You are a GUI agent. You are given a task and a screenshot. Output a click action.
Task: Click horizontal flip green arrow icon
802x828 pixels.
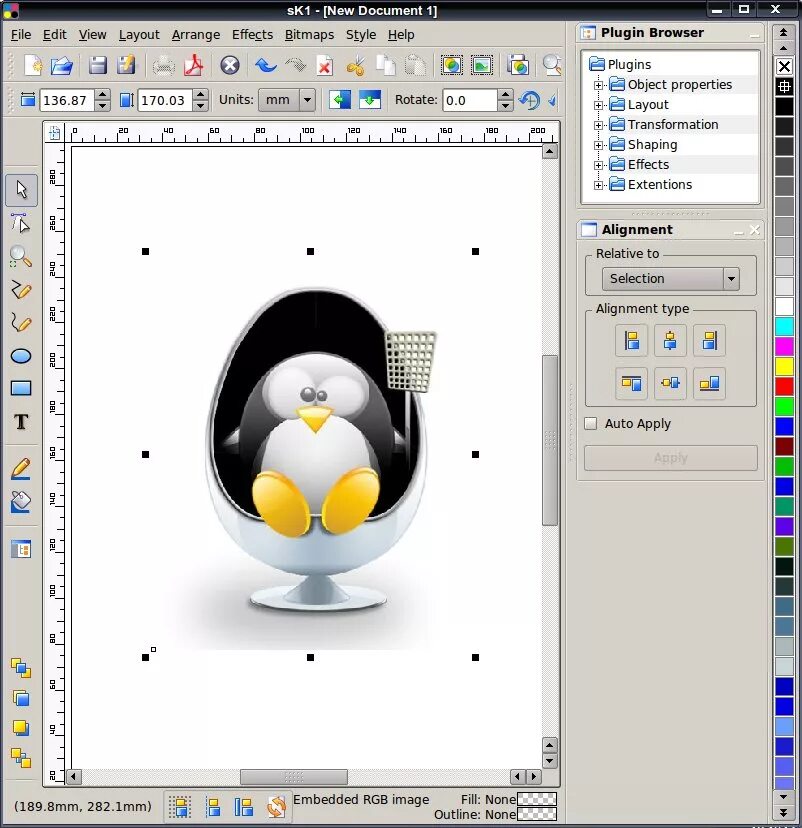point(339,99)
